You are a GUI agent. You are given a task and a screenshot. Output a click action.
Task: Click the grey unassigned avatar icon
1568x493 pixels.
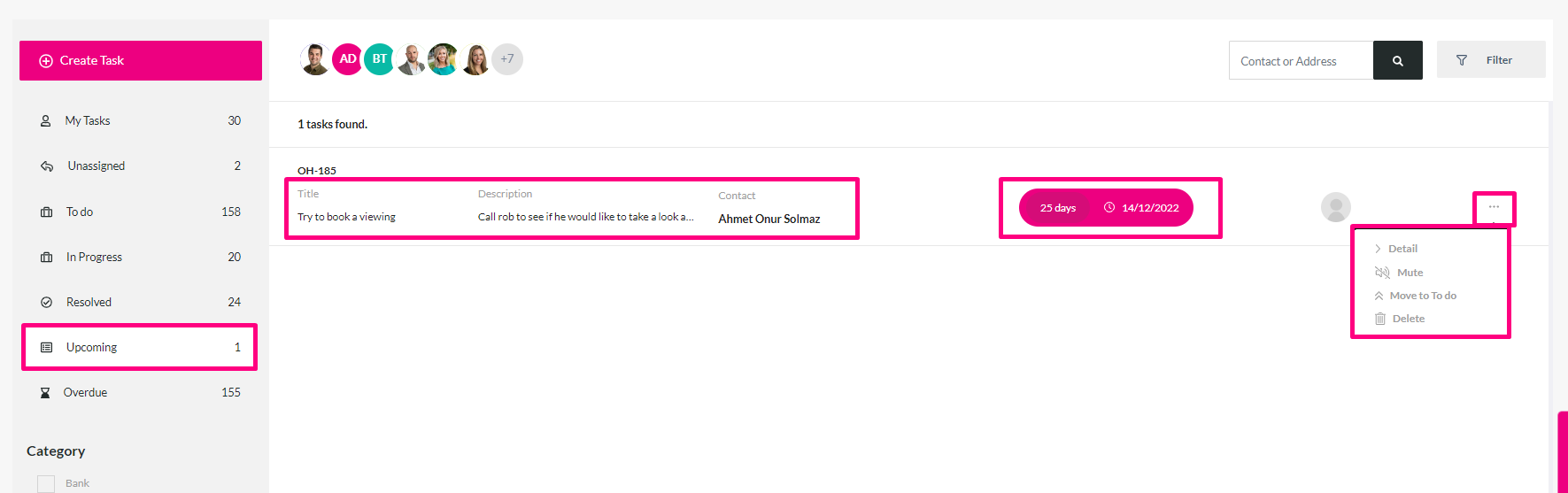click(x=1335, y=208)
